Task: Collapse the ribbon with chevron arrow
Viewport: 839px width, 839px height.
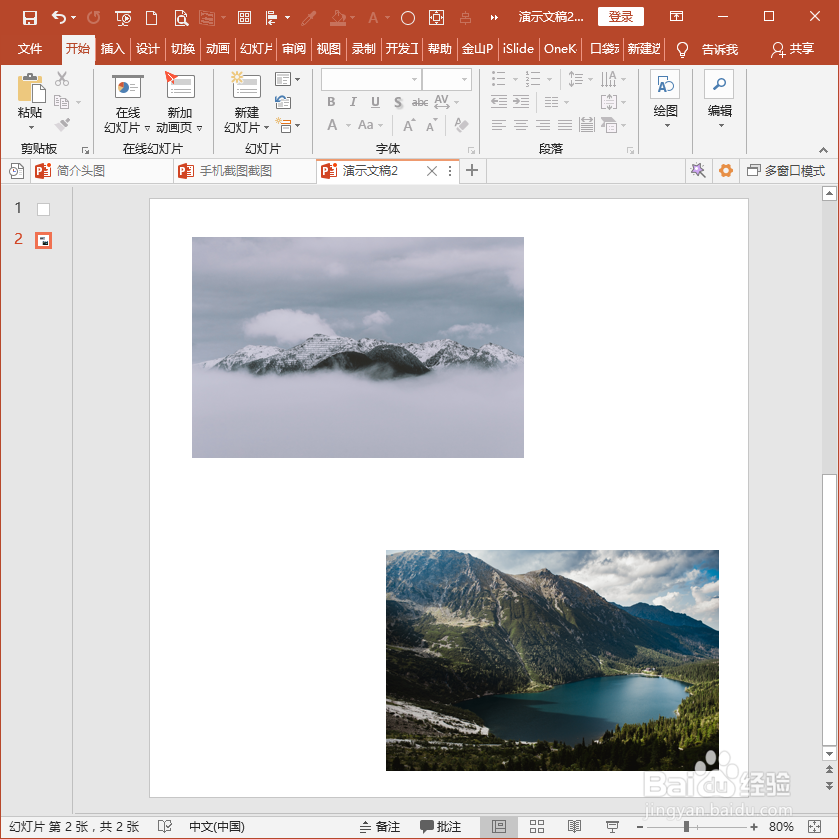Action: click(x=823, y=150)
